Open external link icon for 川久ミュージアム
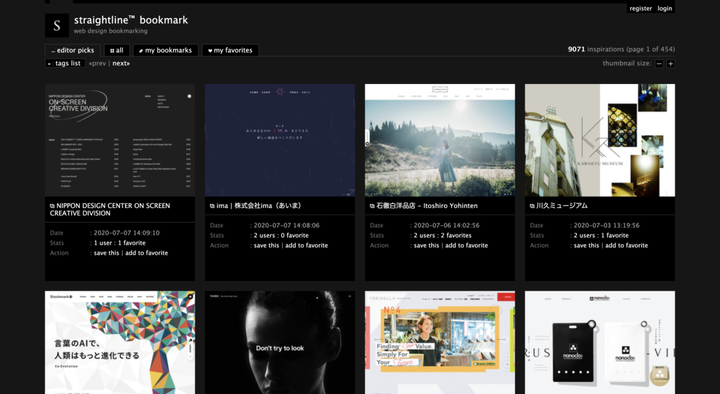 [x=532, y=206]
